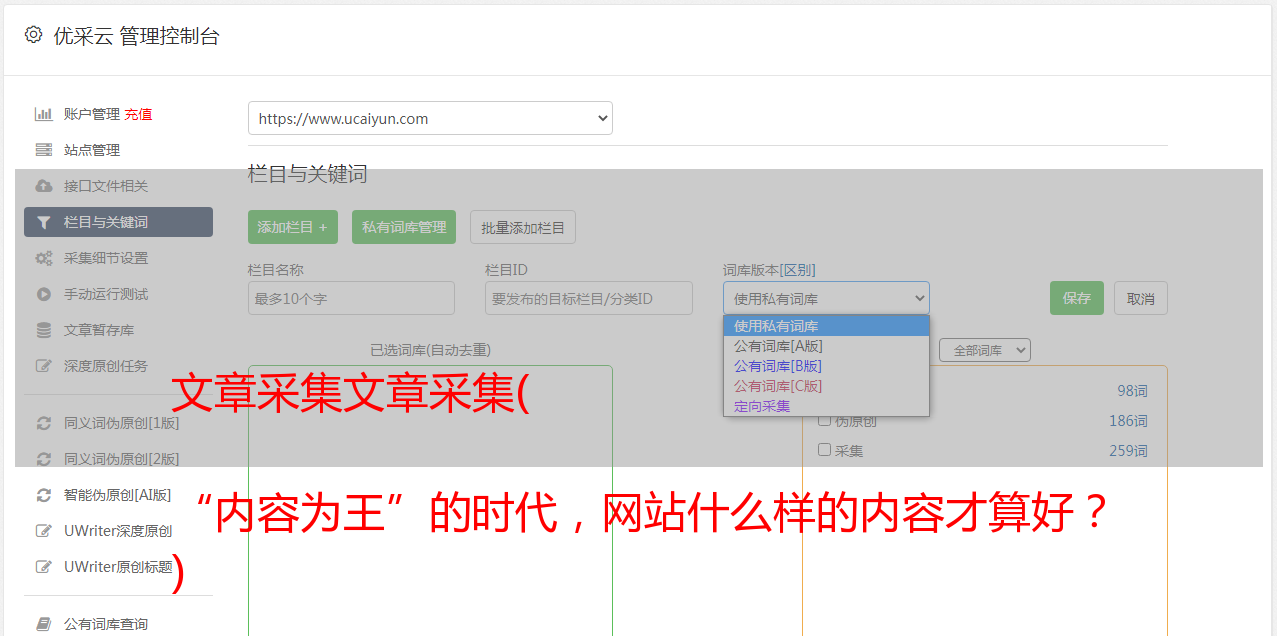Choose 公有词库[C版] option
This screenshot has width=1277, height=636.
(826, 386)
